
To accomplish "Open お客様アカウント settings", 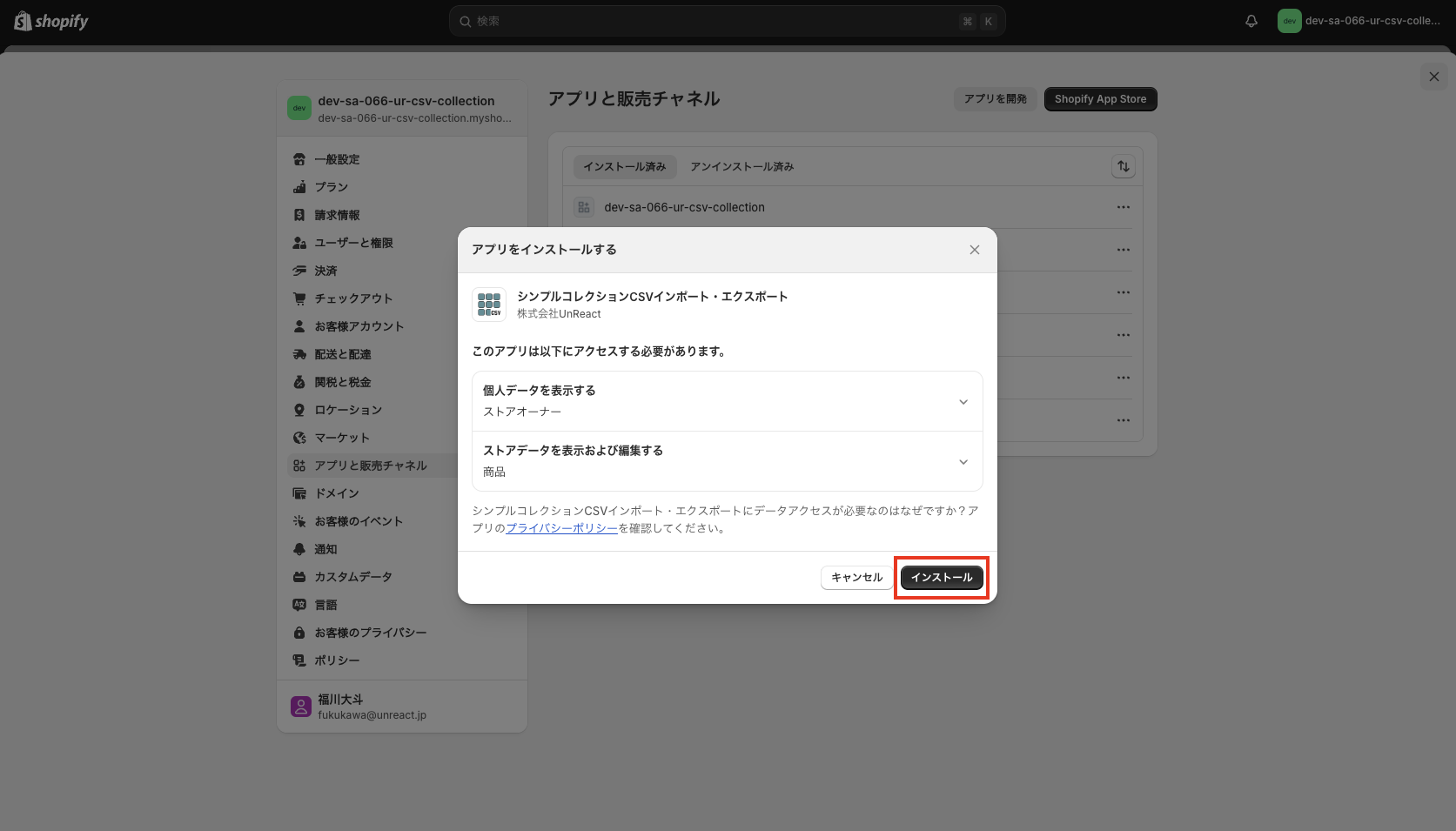I will point(402,326).
